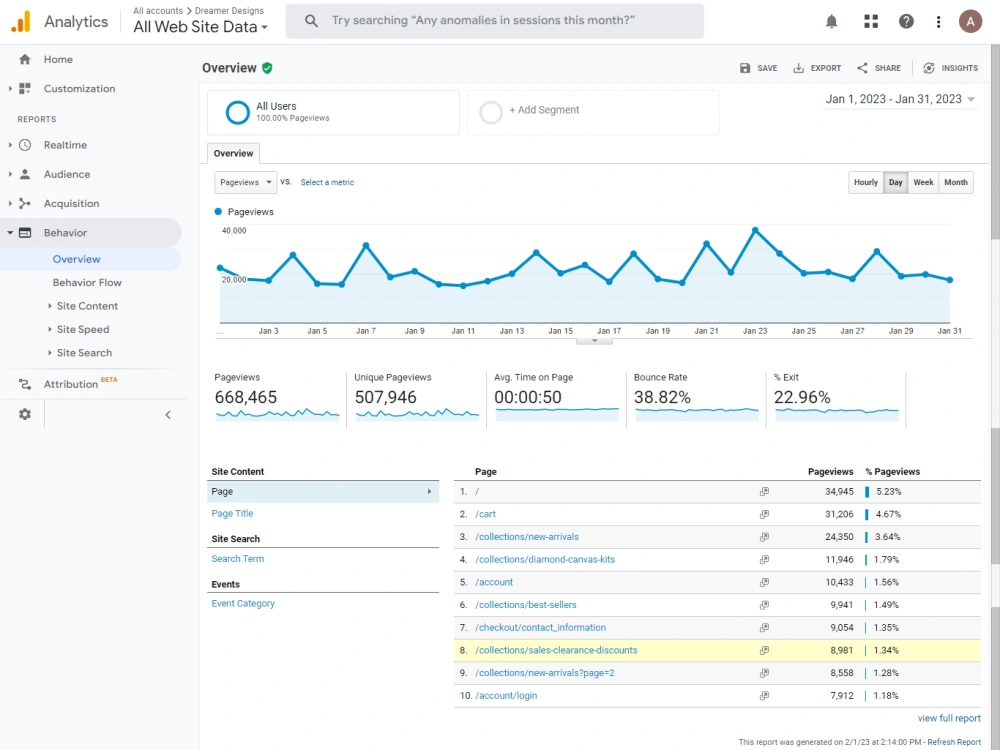Open /account page link
This screenshot has height=750, width=1000.
point(494,582)
